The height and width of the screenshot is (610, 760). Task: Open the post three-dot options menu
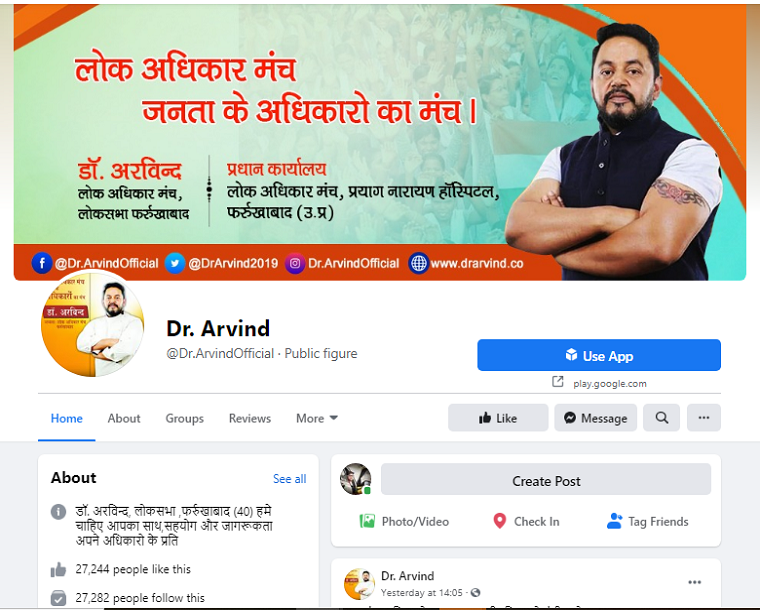(695, 582)
